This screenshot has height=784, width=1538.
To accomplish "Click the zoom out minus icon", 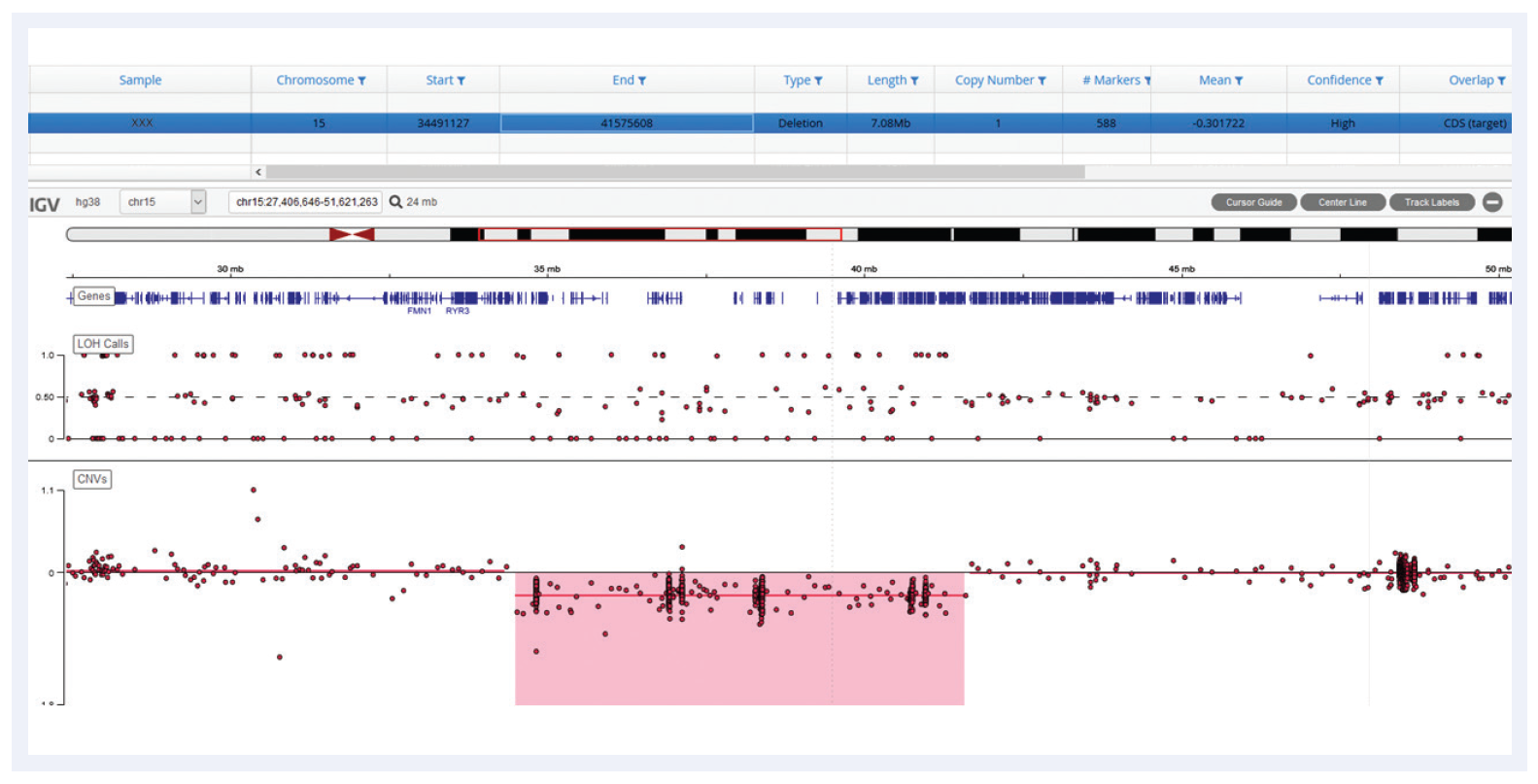I will point(1493,202).
